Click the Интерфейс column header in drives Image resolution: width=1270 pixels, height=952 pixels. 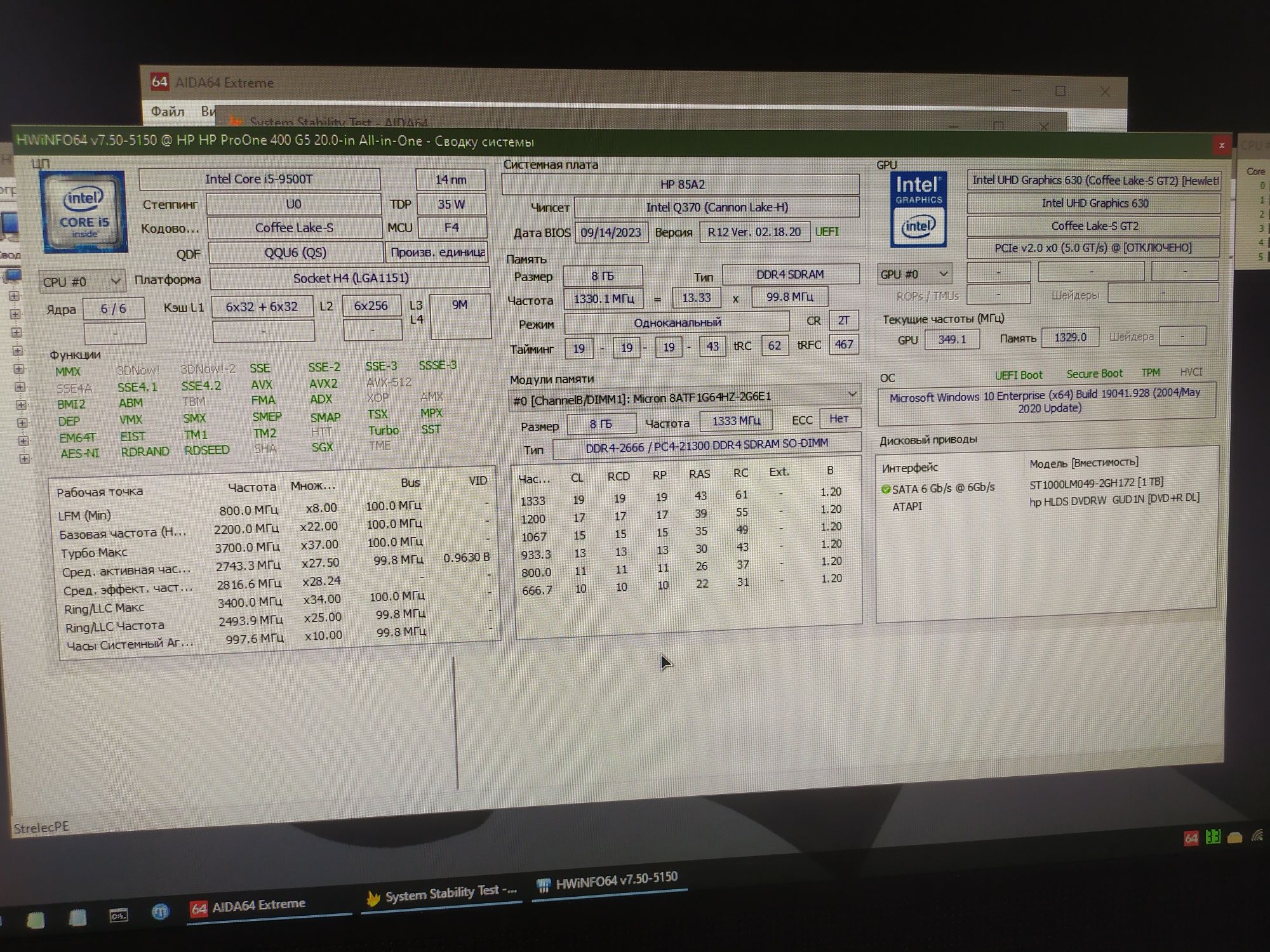tap(910, 468)
